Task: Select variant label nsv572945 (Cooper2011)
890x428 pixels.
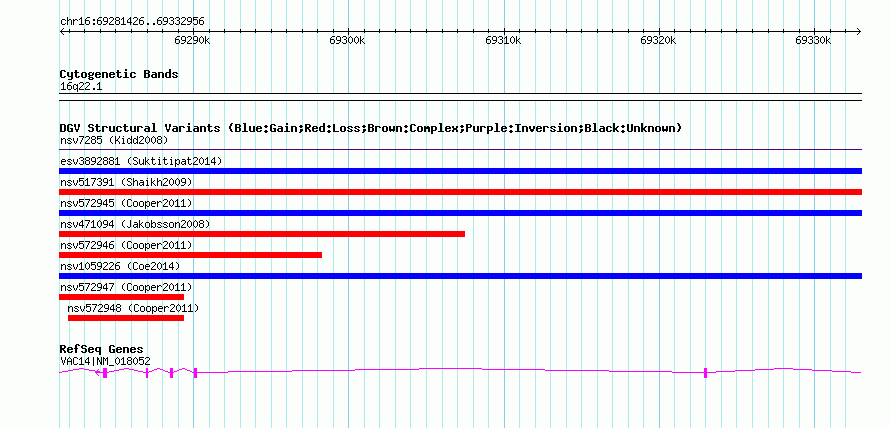Action: (x=126, y=203)
